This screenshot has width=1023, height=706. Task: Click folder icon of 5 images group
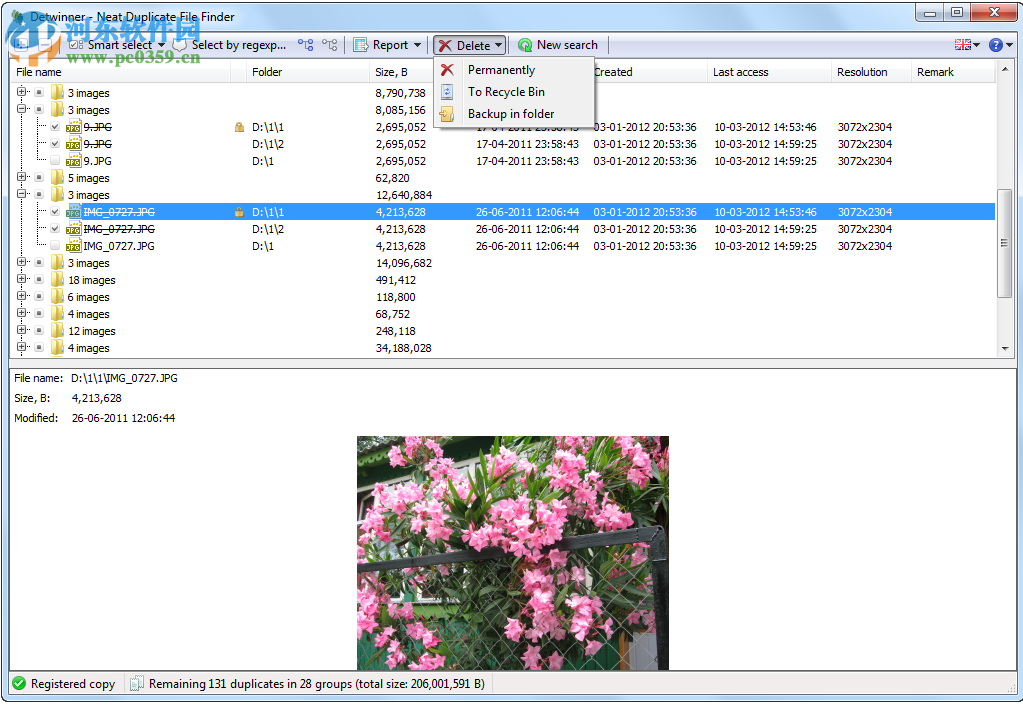pos(57,177)
